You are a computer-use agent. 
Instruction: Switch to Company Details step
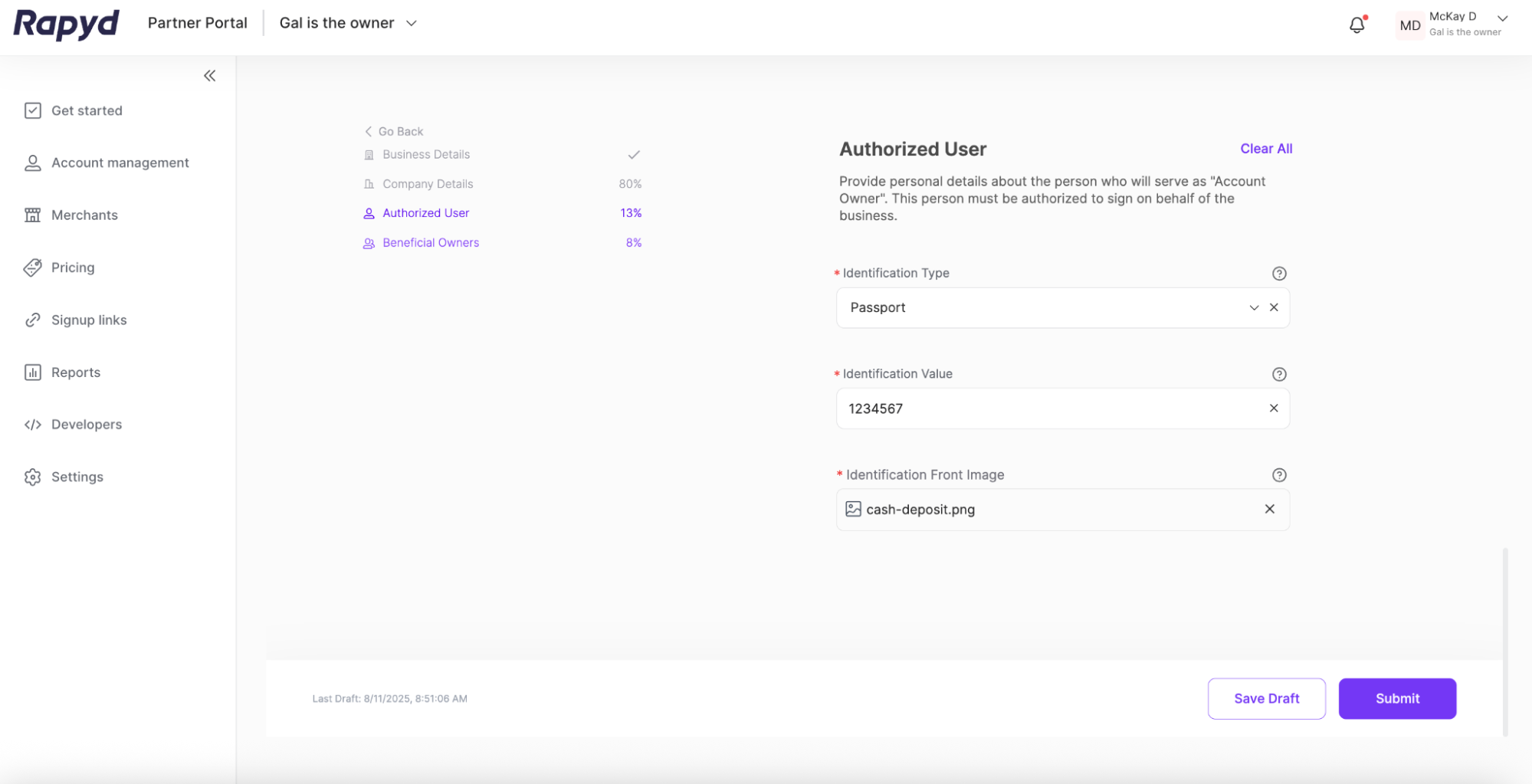(x=427, y=184)
